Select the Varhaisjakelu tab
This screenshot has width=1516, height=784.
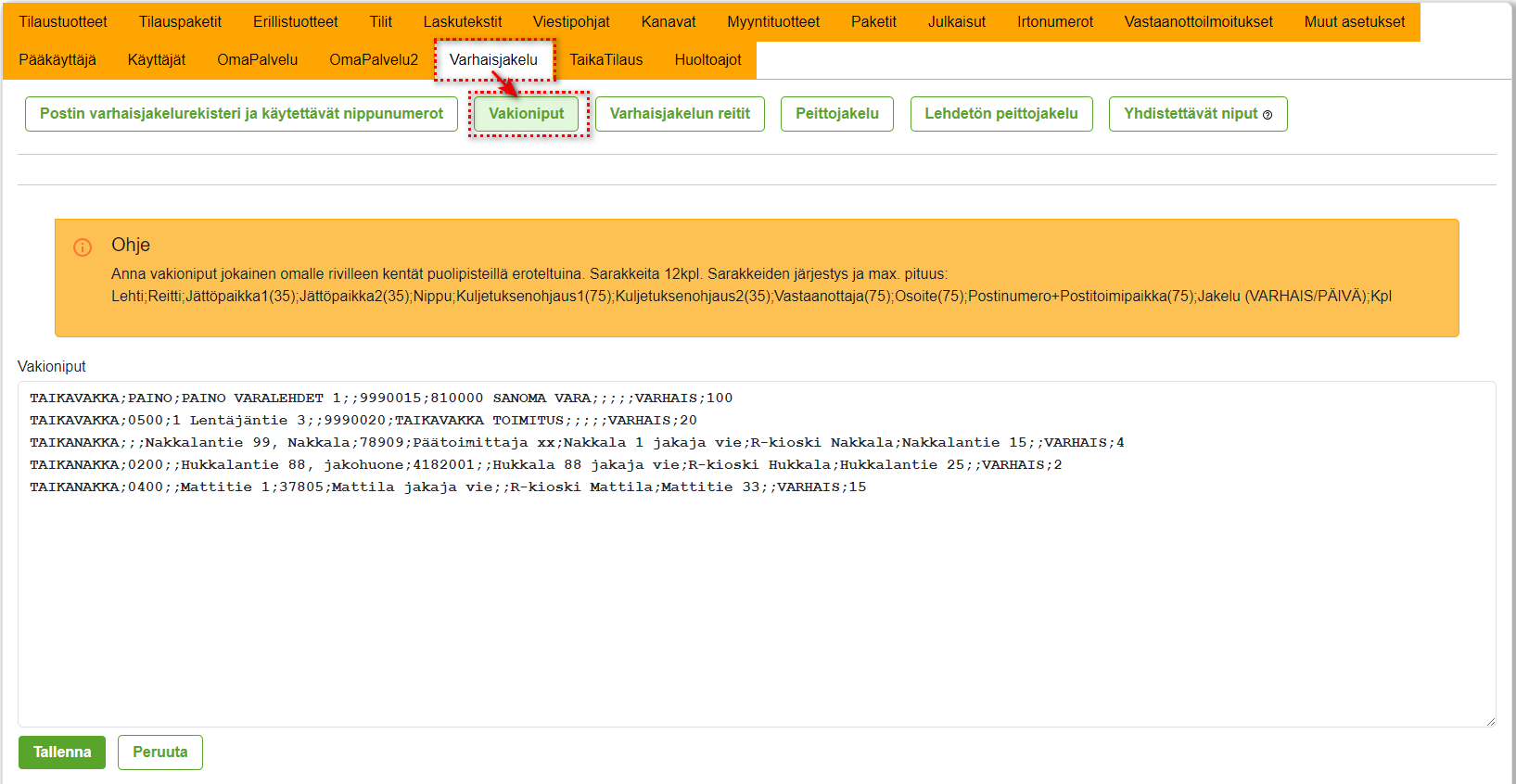[493, 59]
